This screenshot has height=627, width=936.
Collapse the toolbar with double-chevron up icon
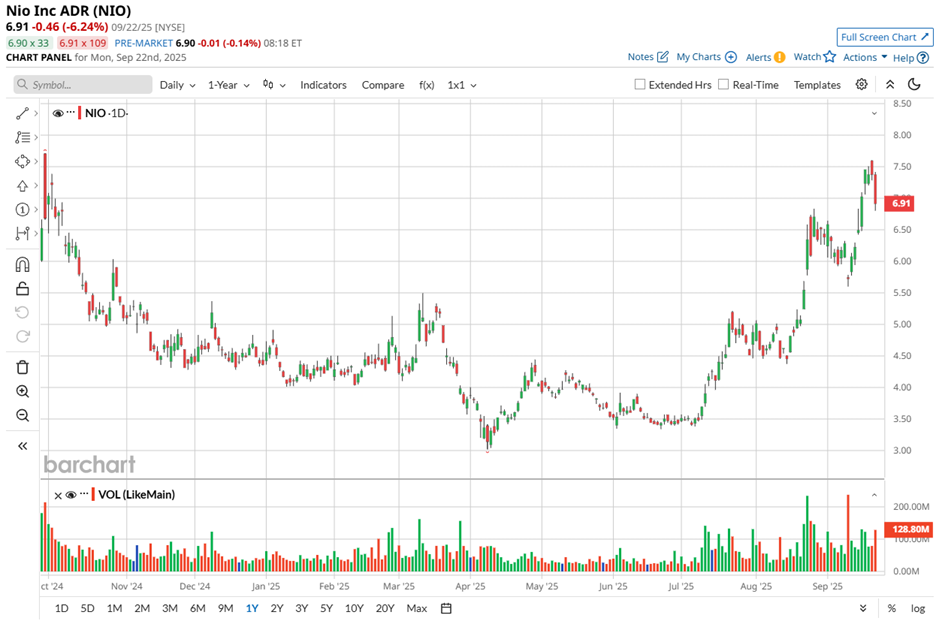[x=889, y=84]
